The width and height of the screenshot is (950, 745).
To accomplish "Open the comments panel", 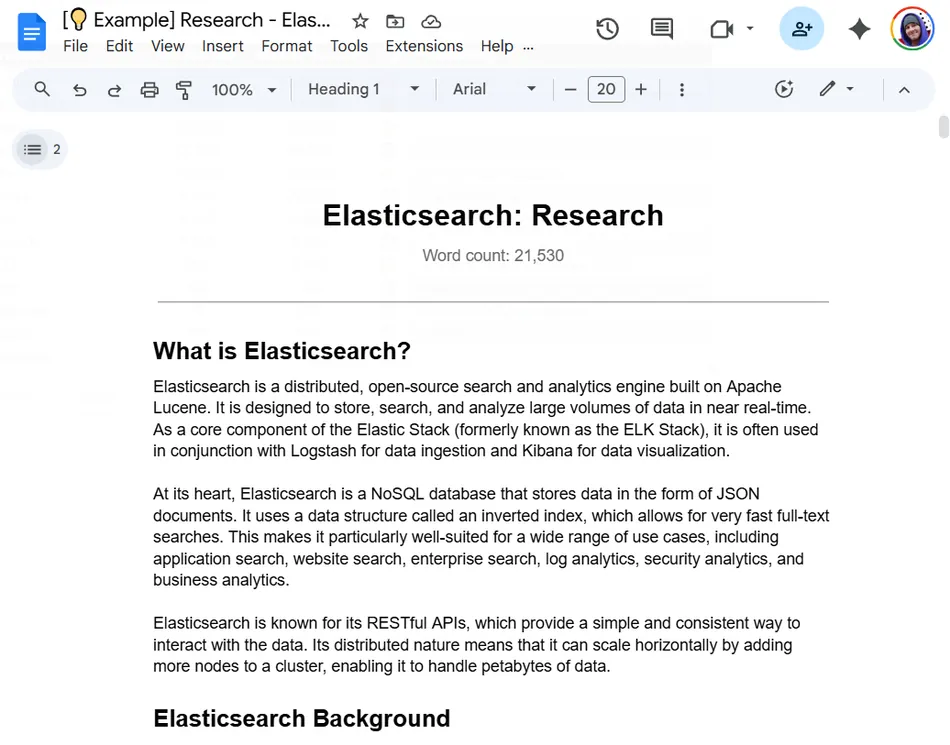I will (x=661, y=29).
